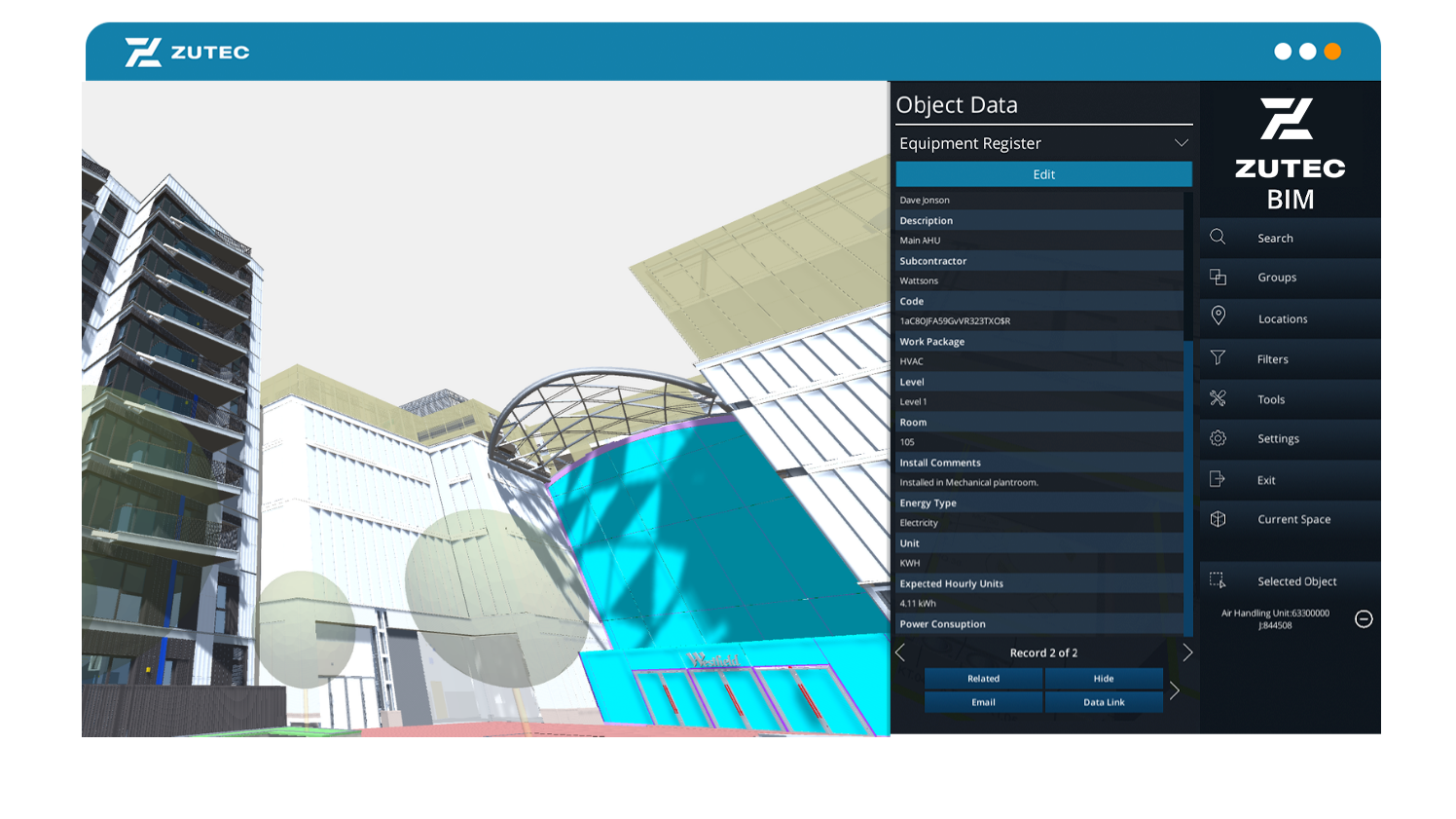This screenshot has height=819, width=1456.
Task: Switch to the Object Data panel heading
Action: (x=957, y=104)
